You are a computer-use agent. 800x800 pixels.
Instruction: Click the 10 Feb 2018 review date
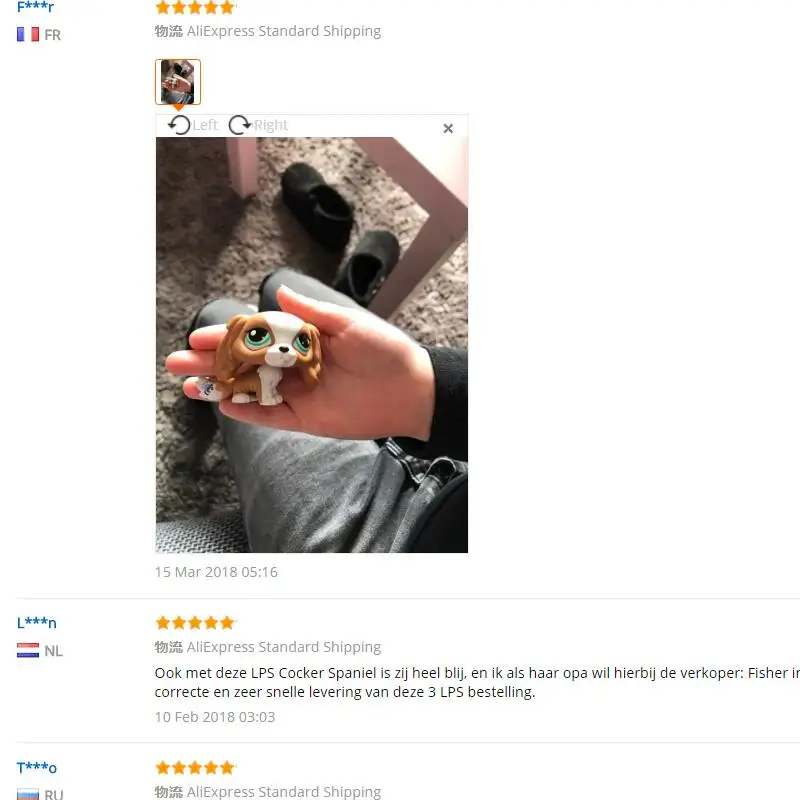click(x=215, y=717)
